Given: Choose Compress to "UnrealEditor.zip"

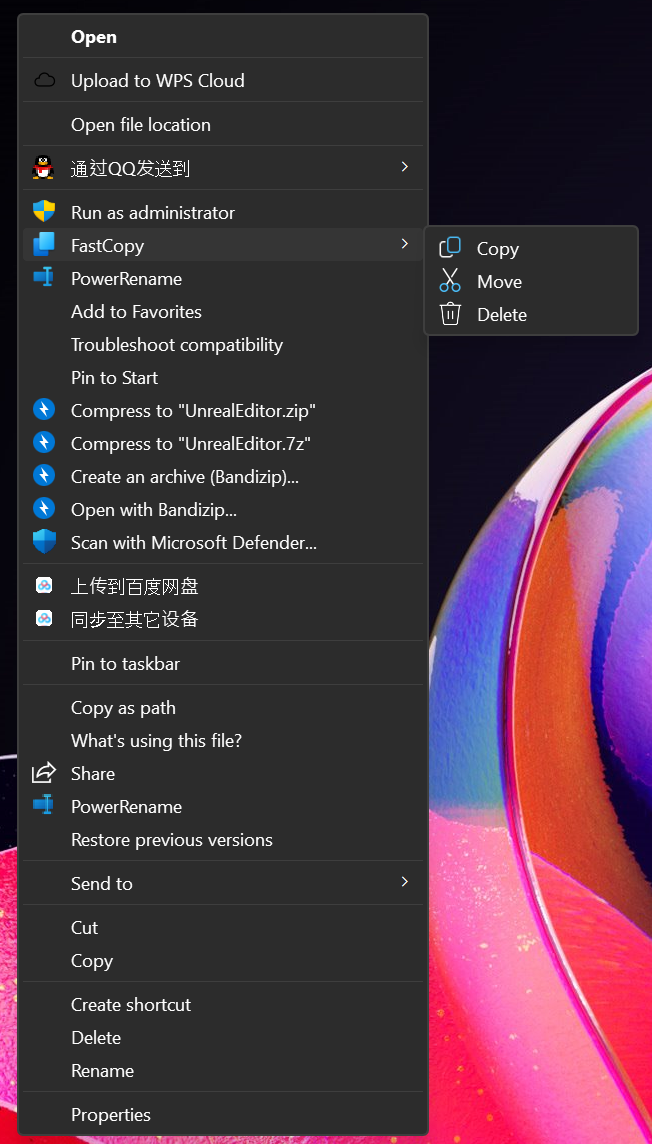Looking at the screenshot, I should coord(223,410).
